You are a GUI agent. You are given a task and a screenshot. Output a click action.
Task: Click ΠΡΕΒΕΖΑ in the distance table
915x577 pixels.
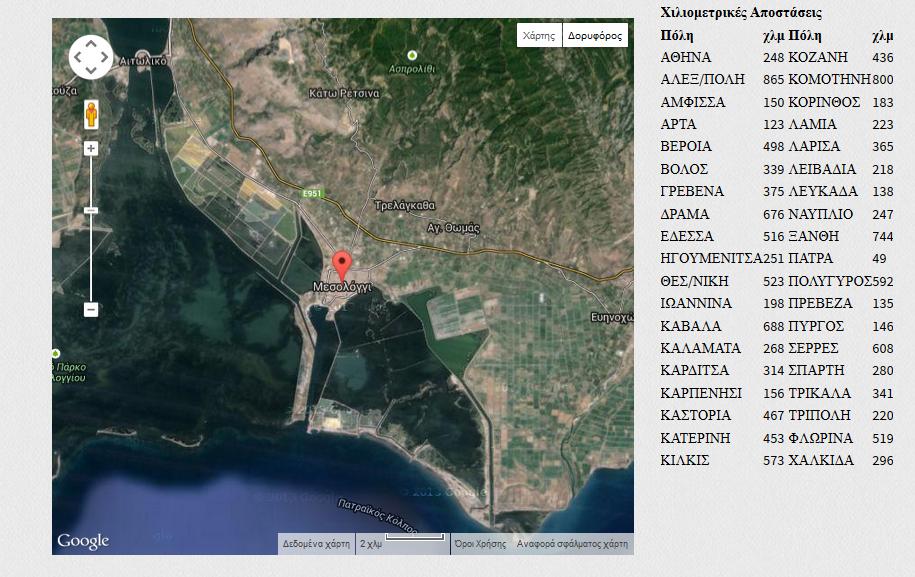coord(820,303)
